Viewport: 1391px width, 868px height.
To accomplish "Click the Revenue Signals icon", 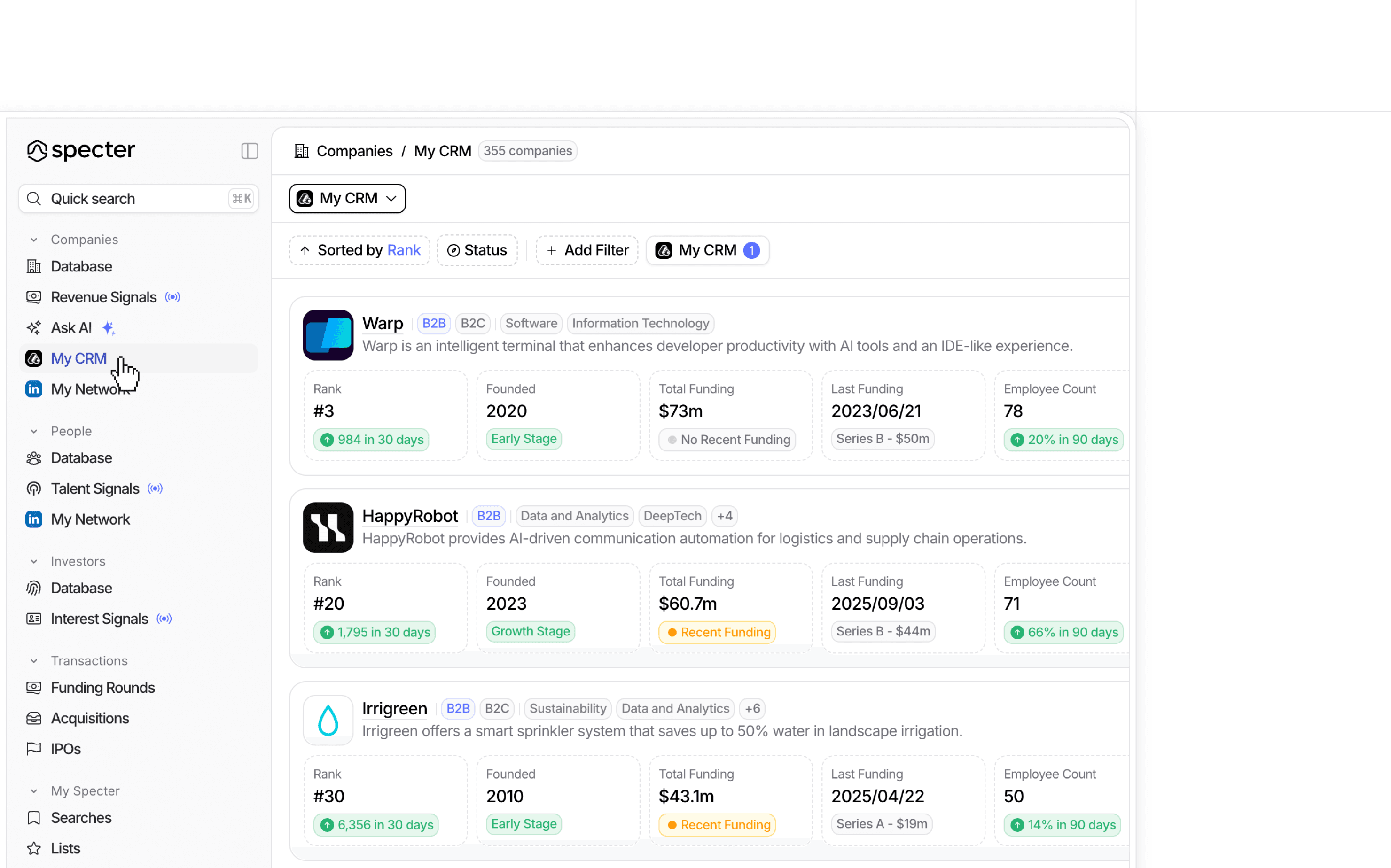I will 34,297.
